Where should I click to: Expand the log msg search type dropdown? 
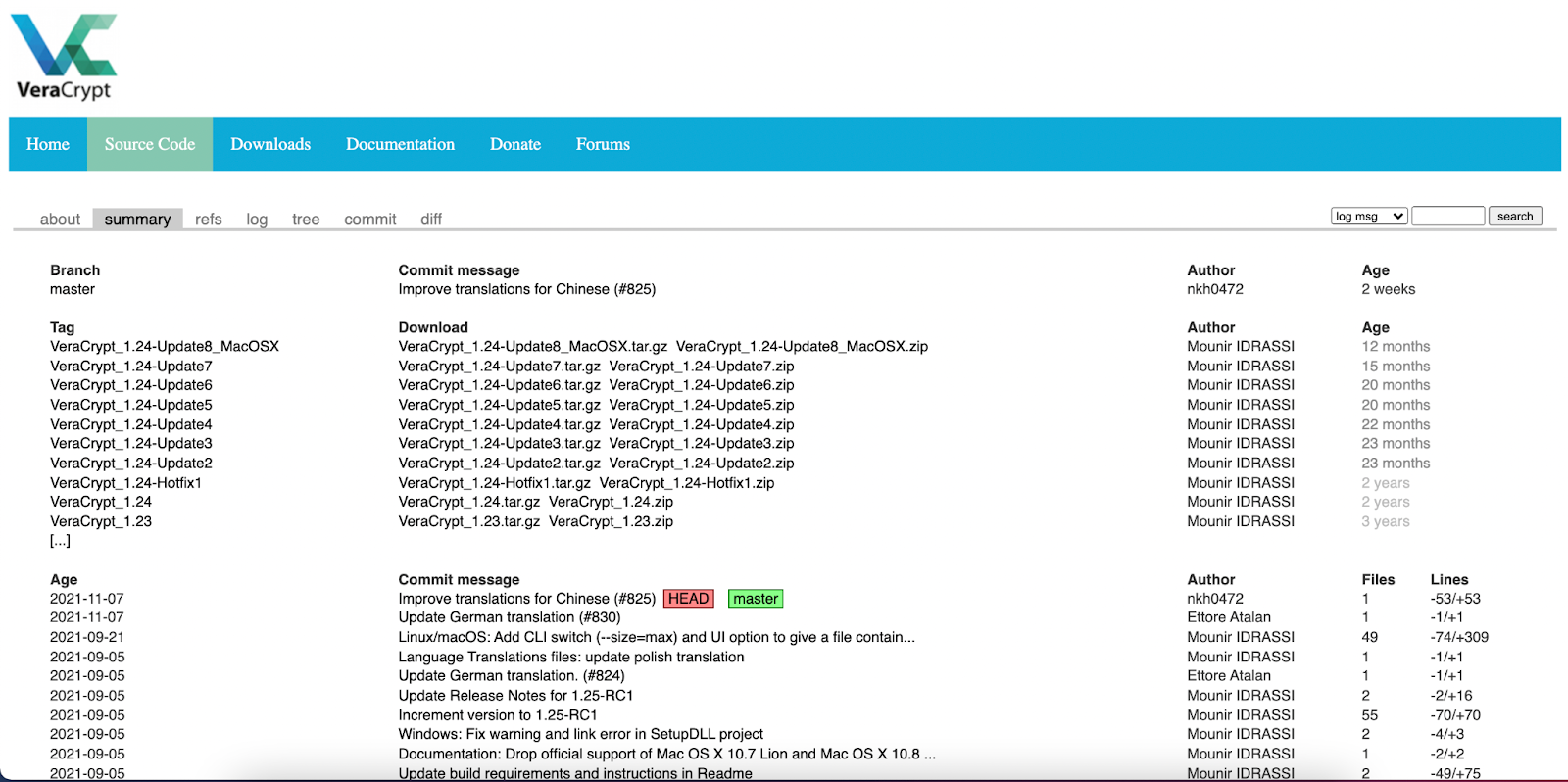1369,216
